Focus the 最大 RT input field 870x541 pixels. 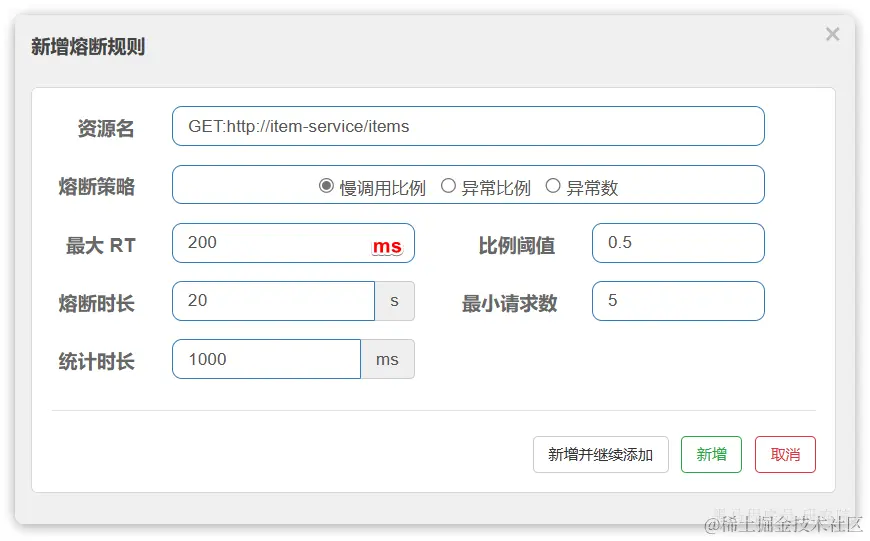[293, 243]
